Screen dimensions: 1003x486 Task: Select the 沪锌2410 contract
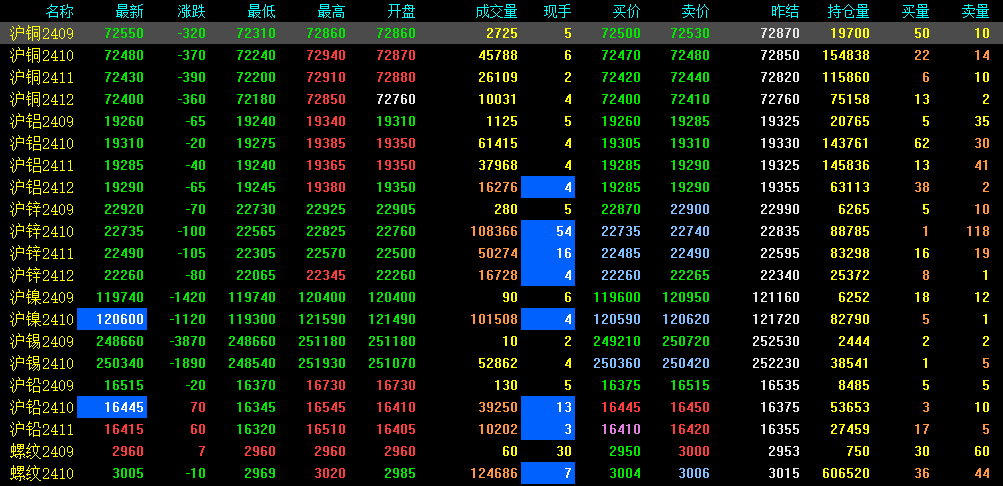click(x=42, y=231)
